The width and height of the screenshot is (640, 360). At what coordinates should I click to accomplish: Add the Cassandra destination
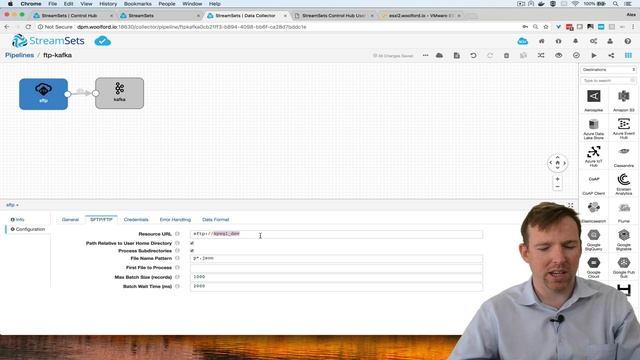624,156
